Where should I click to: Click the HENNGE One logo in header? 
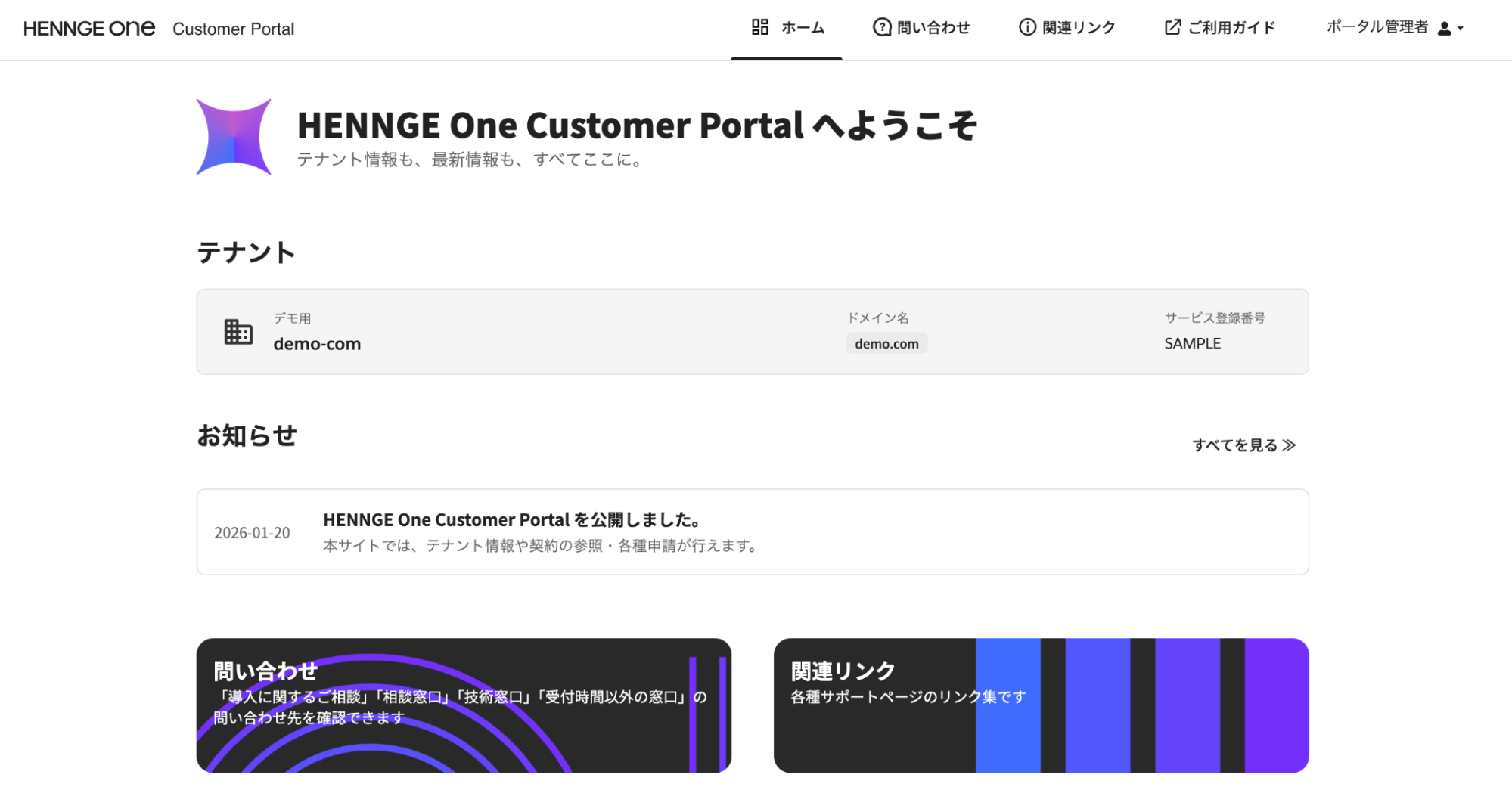pos(89,28)
